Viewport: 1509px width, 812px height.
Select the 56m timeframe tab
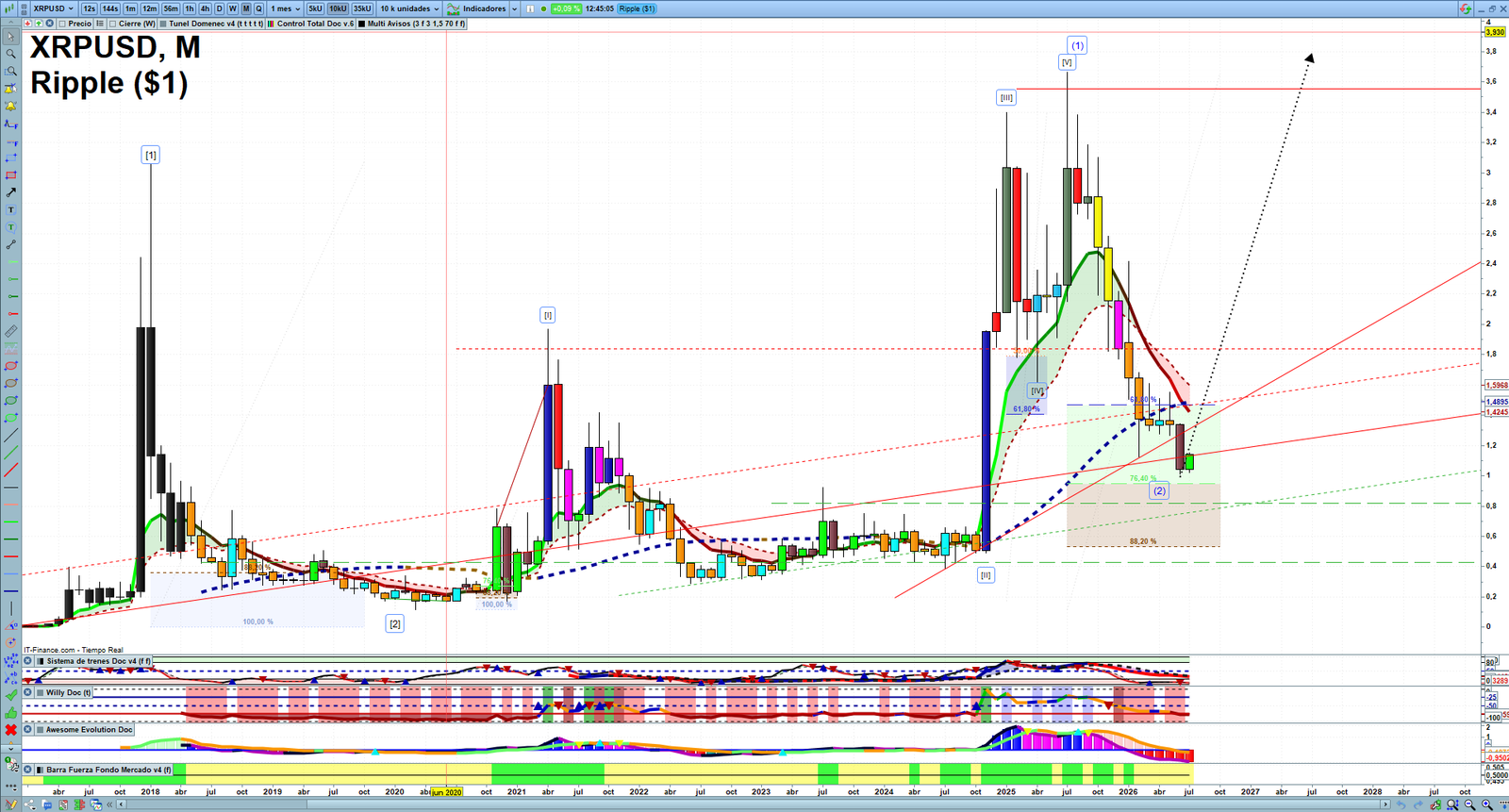(x=171, y=8)
